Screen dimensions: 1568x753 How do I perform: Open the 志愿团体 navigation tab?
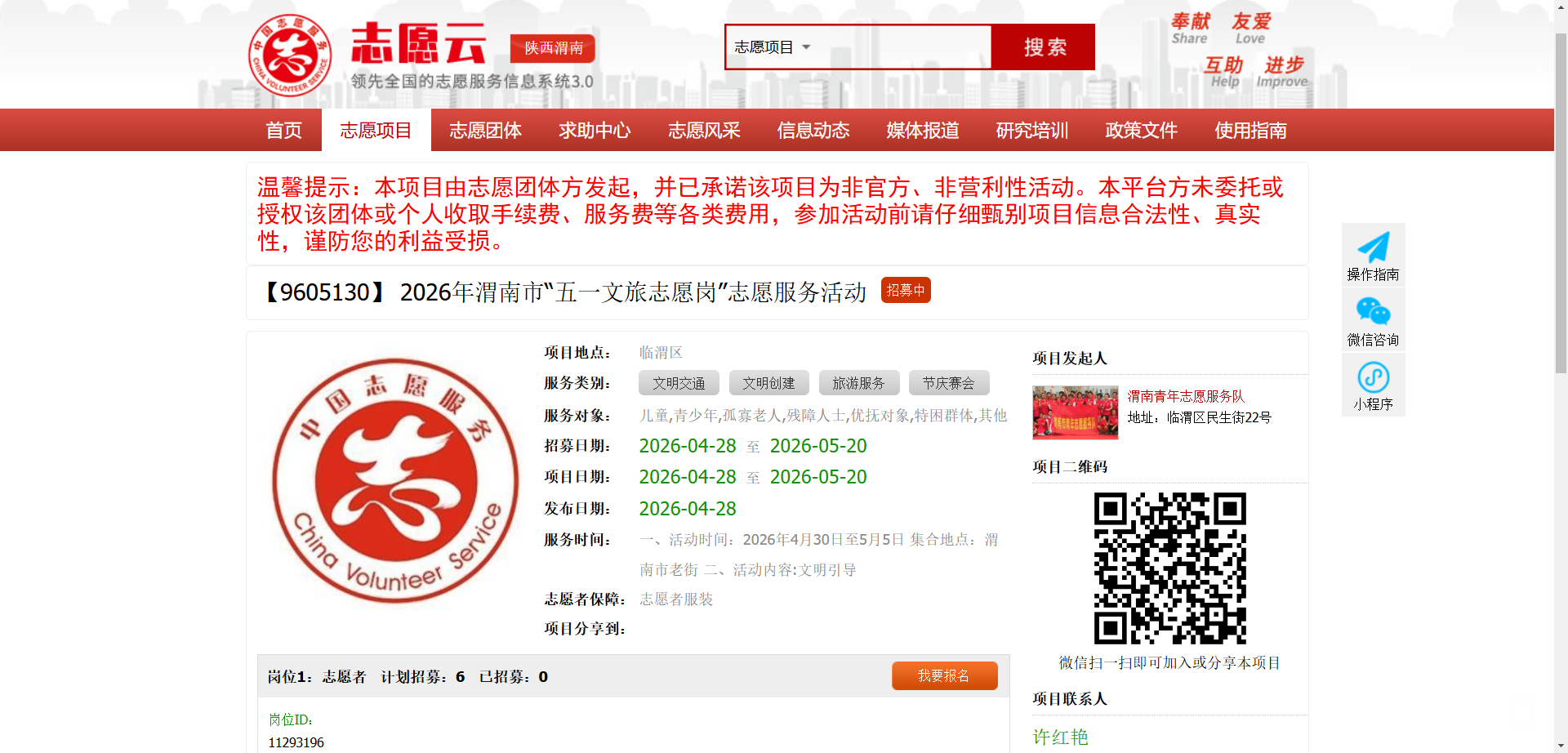pyautogui.click(x=485, y=130)
